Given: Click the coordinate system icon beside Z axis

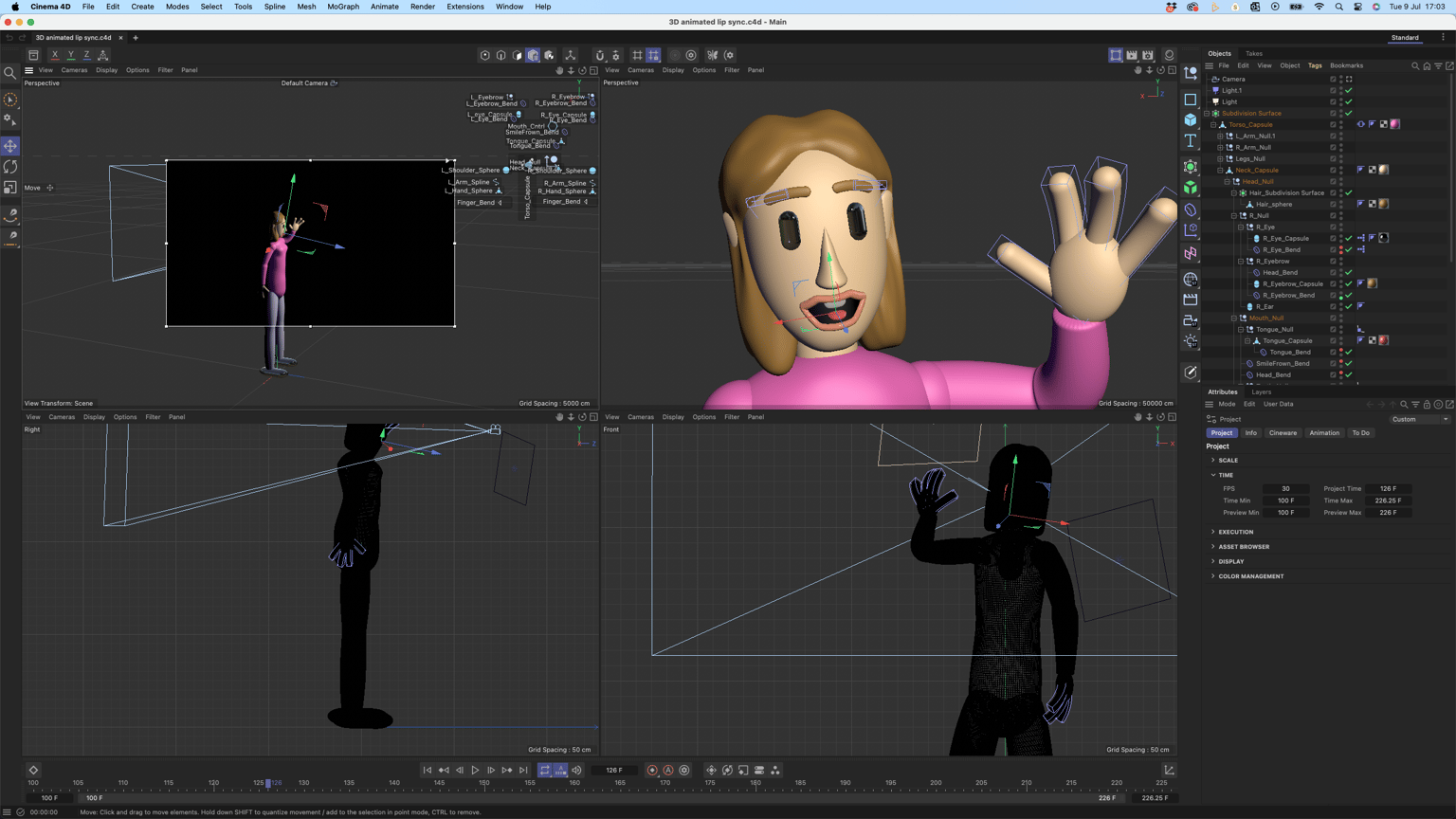Looking at the screenshot, I should coord(103,55).
